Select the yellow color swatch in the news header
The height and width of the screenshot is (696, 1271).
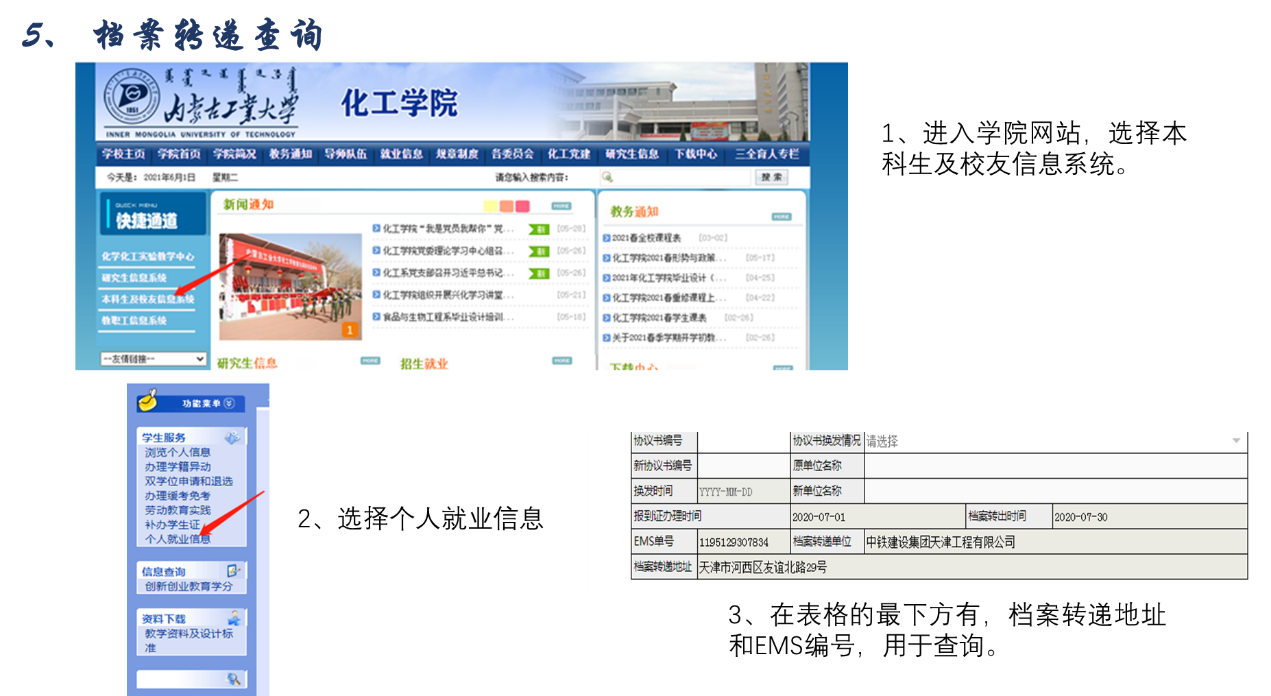coord(490,206)
